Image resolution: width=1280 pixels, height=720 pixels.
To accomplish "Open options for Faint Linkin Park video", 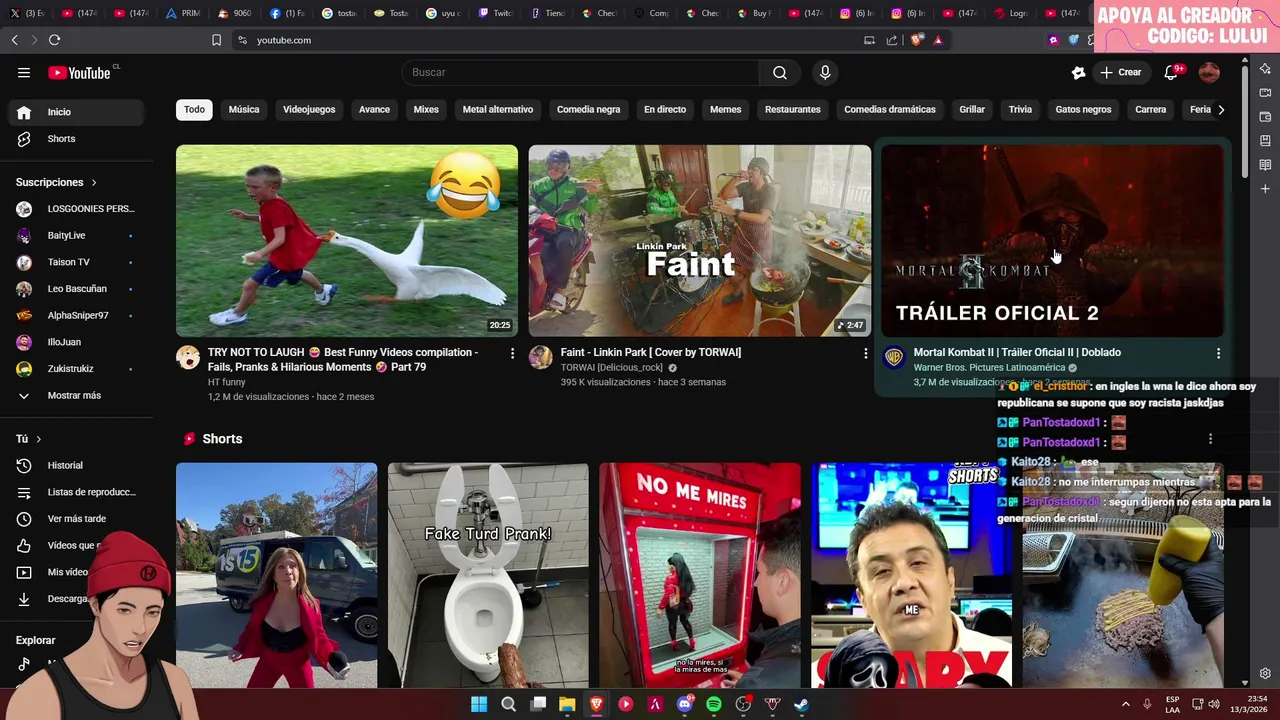I will [865, 353].
